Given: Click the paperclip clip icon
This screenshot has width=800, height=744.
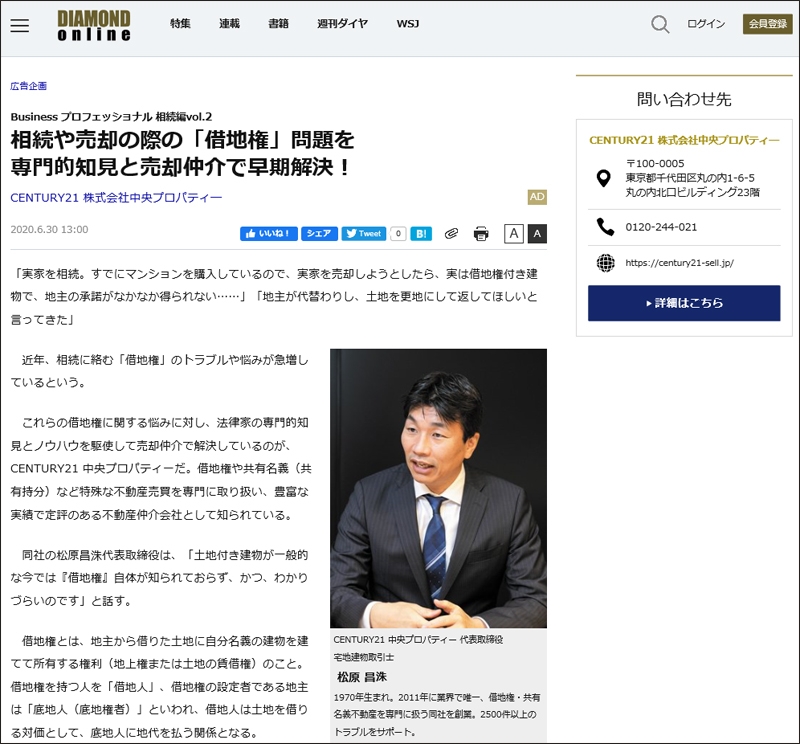Looking at the screenshot, I should click(451, 234).
